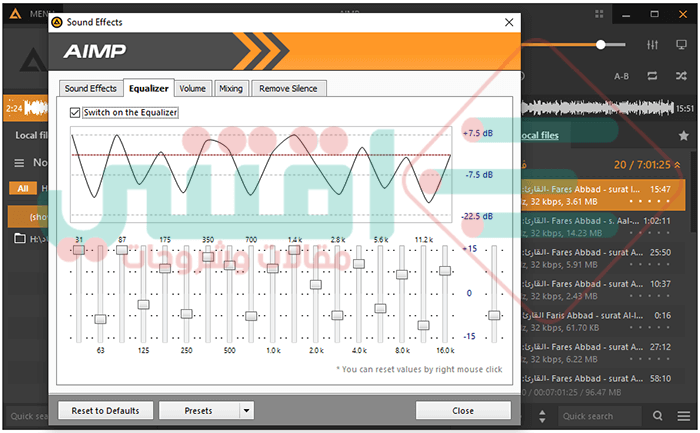Select the track with duration 27:12

pyautogui.click(x=603, y=353)
